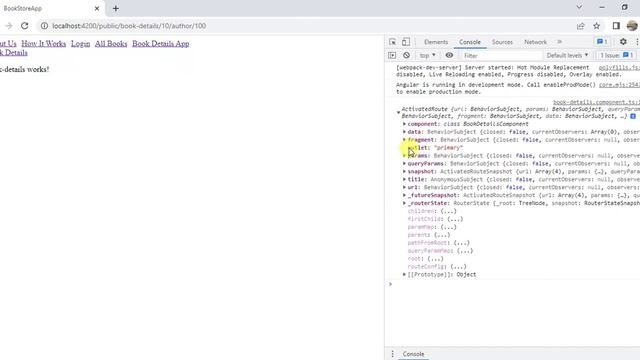Close the BookStoreApp tab
640x360 pixels.
click(97, 8)
